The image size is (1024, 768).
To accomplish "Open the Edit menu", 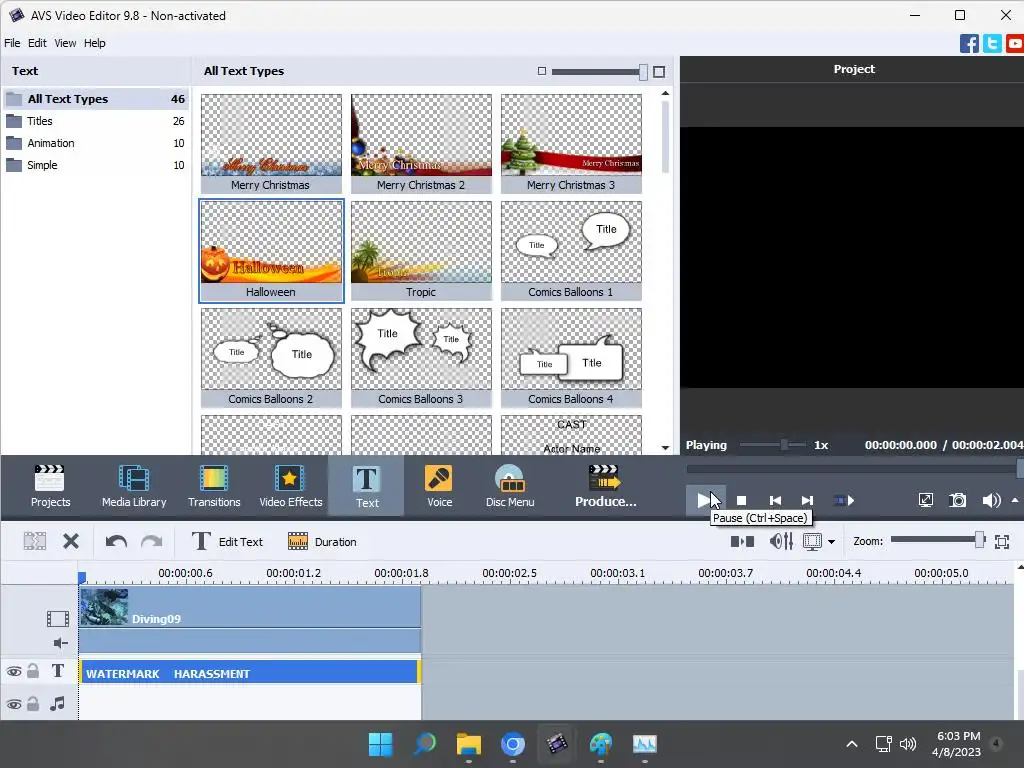I will click(37, 43).
